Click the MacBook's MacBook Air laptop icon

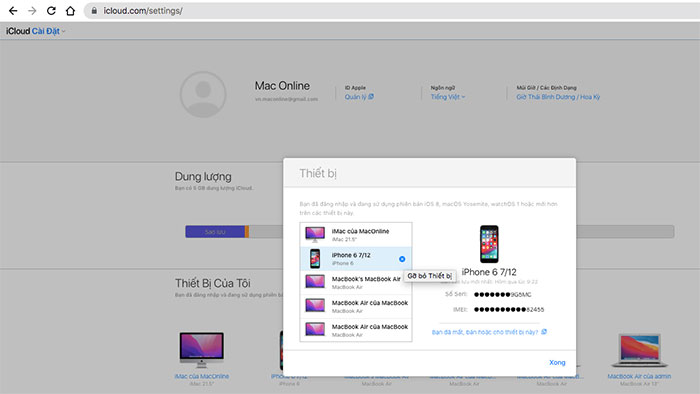click(315, 282)
